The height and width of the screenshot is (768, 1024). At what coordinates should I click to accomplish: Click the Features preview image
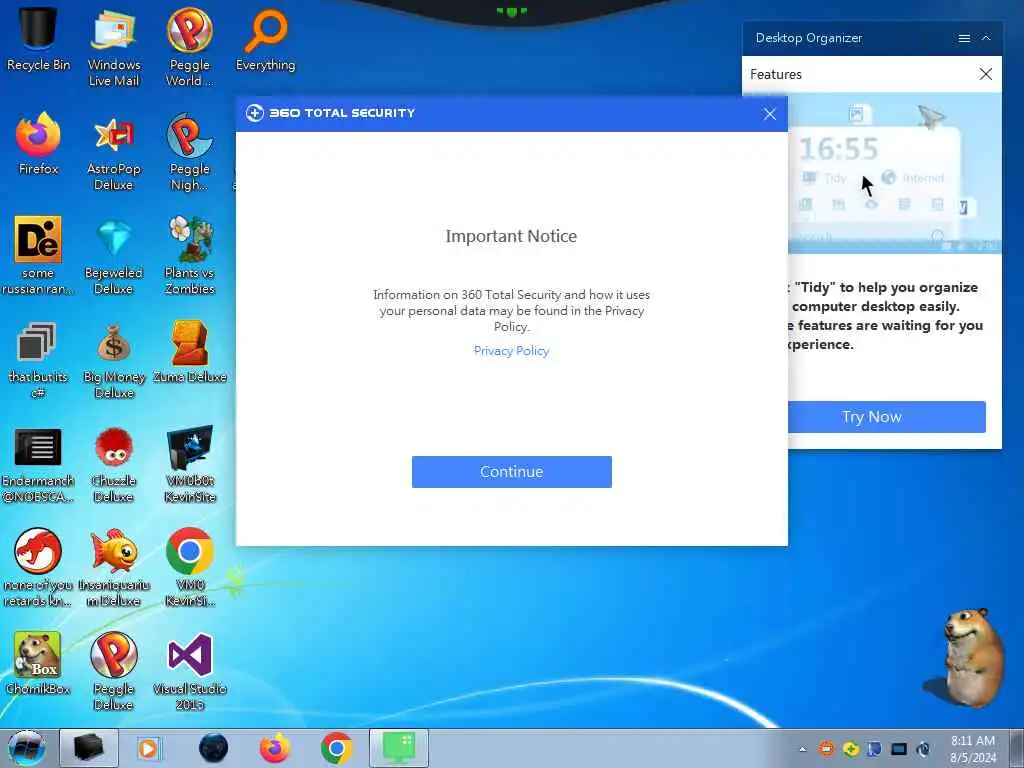(x=895, y=173)
